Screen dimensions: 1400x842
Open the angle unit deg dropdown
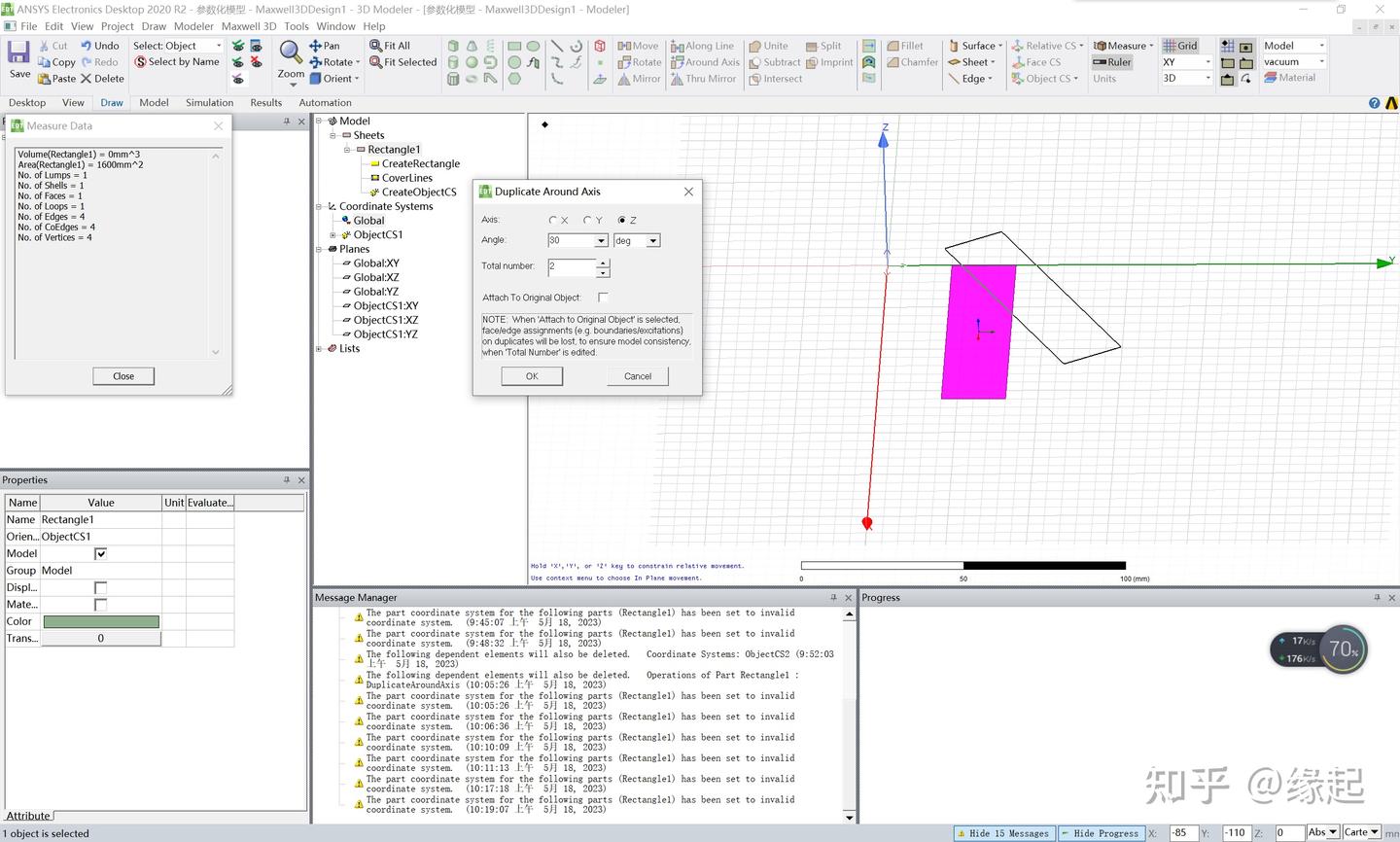(x=653, y=241)
